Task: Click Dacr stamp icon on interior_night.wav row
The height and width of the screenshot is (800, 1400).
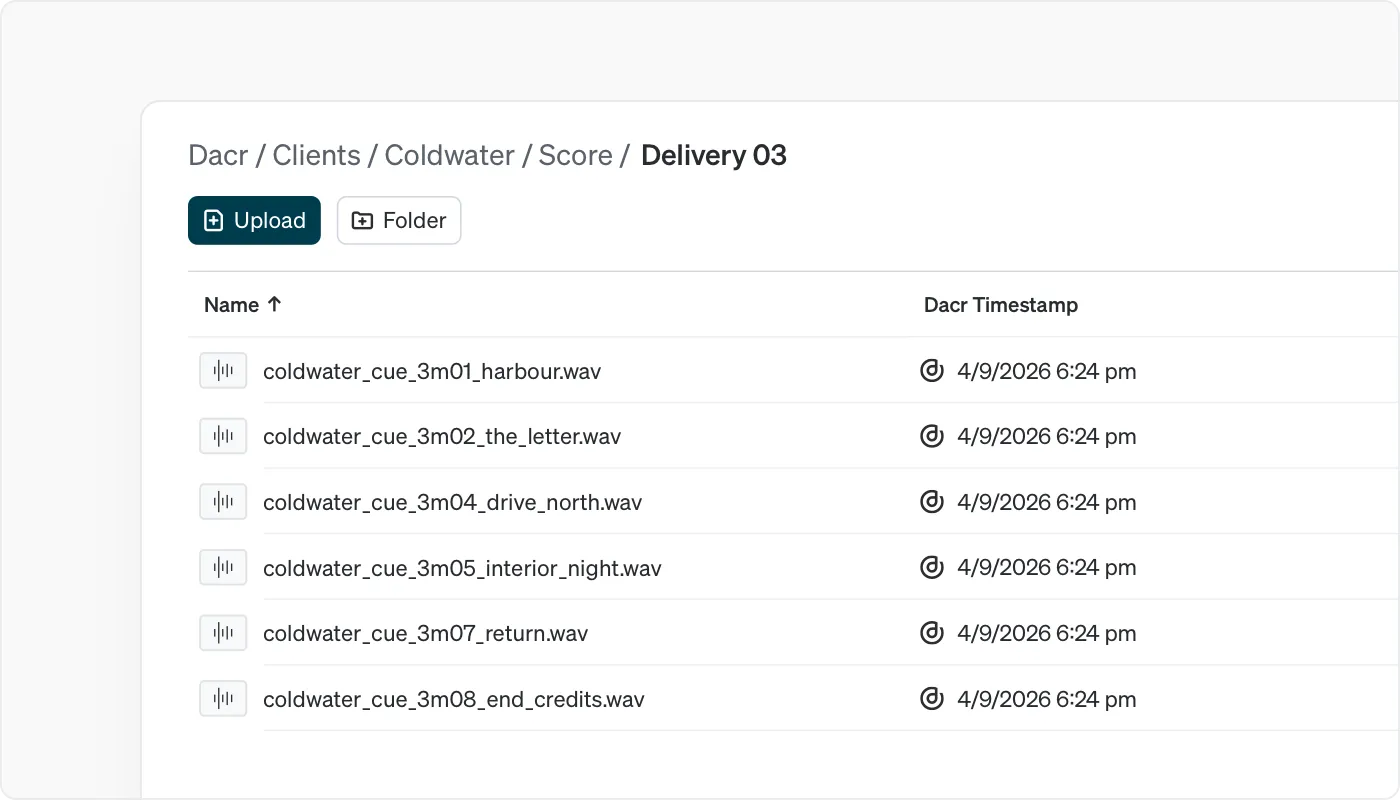Action: (x=932, y=568)
